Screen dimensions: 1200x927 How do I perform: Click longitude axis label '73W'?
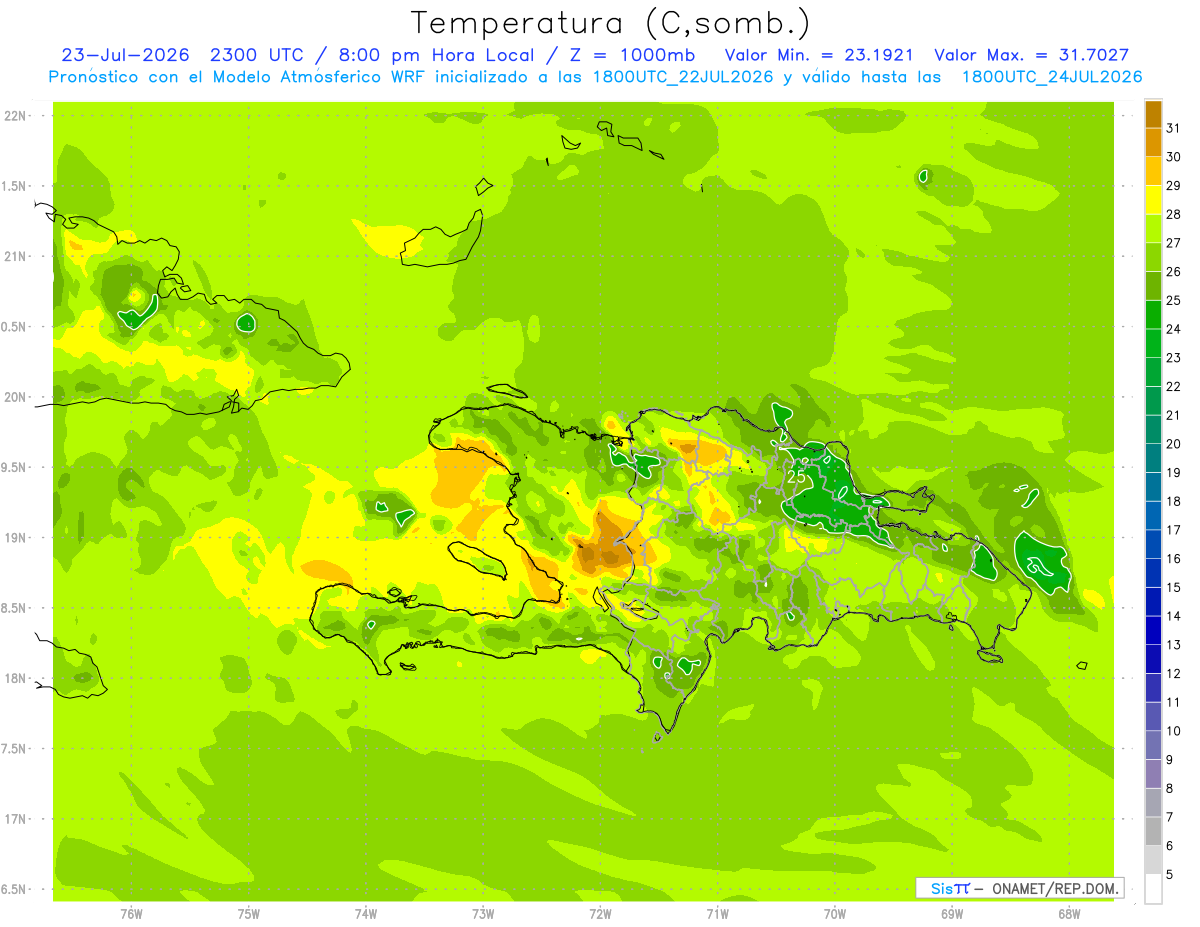pyautogui.click(x=483, y=914)
